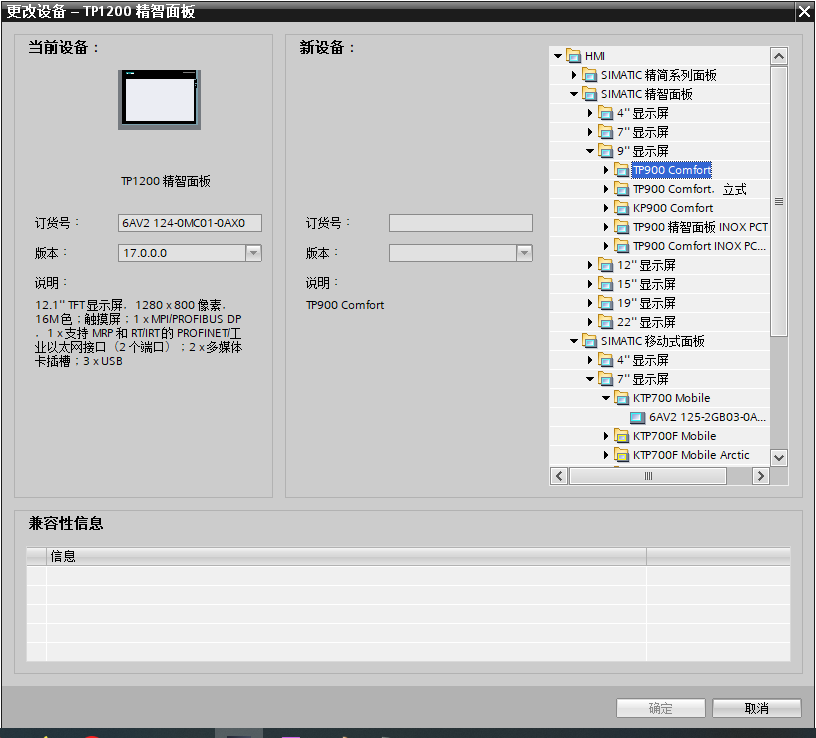Screen dimensions: 816x738
Task: Click new device description TP900 Comfort
Action: coord(345,305)
